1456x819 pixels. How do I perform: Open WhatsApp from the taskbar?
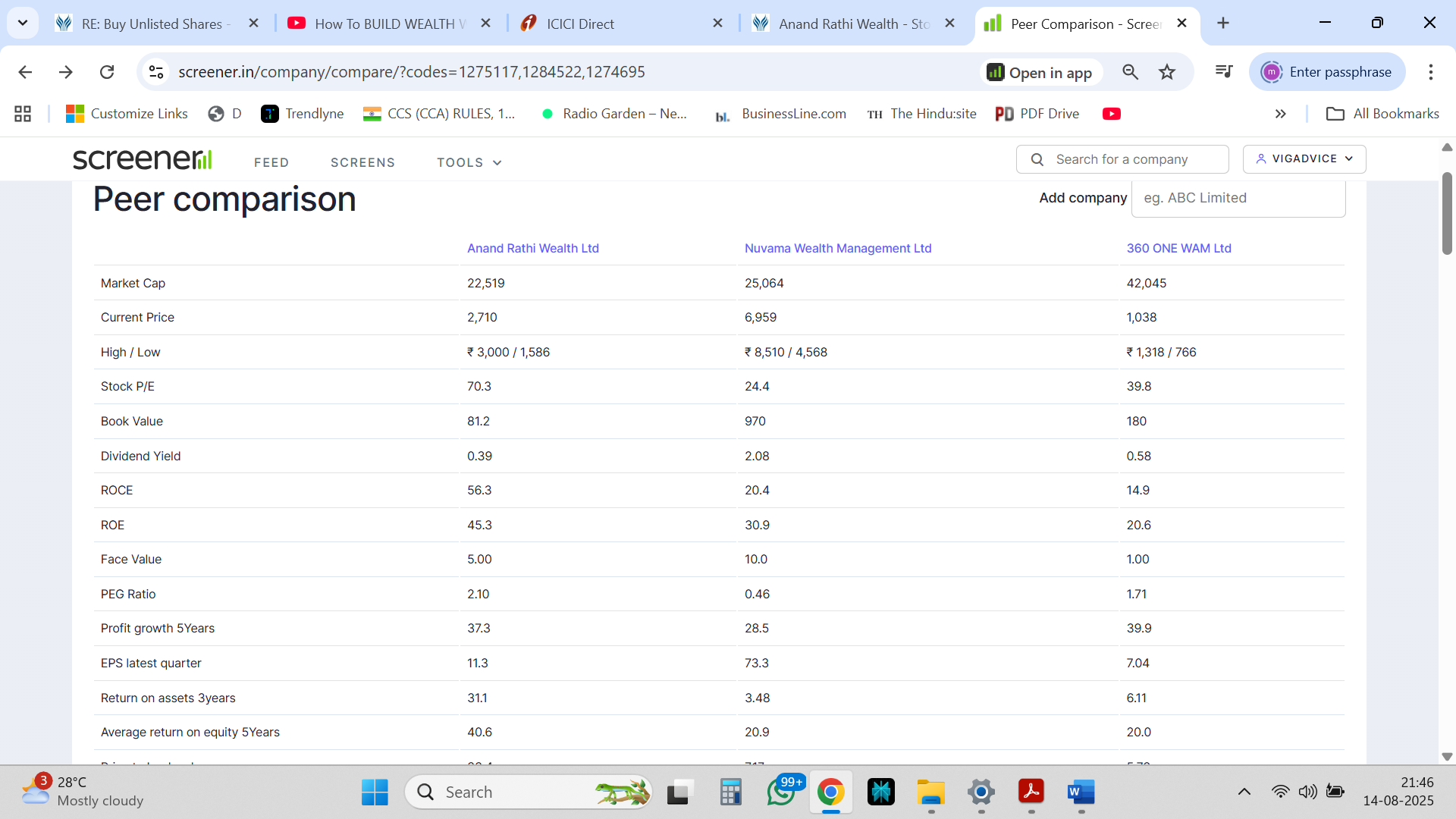pyautogui.click(x=781, y=792)
